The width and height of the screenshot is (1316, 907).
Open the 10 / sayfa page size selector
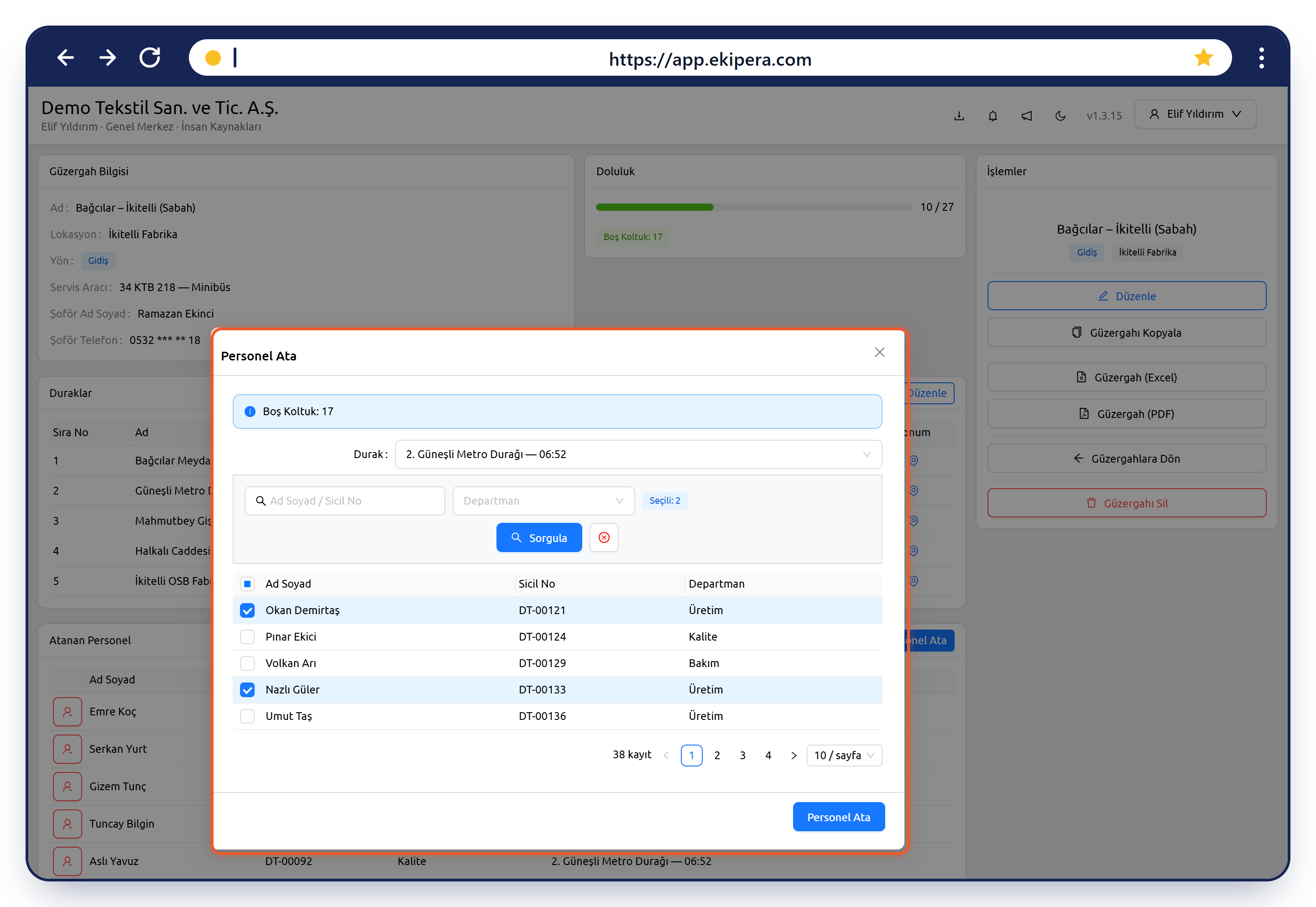[x=844, y=755]
